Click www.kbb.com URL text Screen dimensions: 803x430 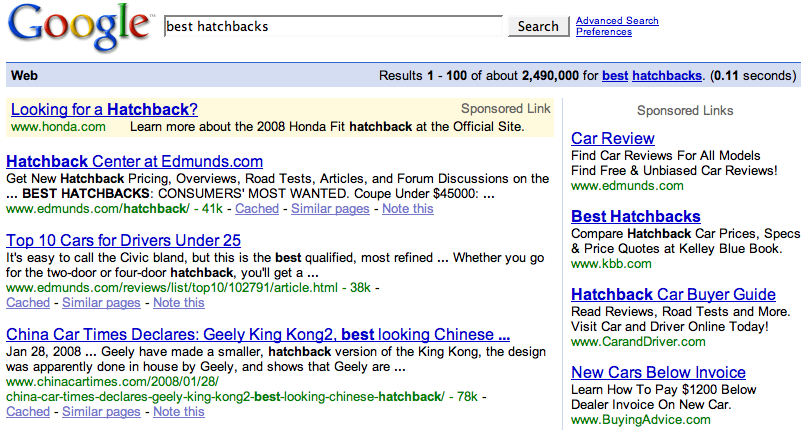611,264
